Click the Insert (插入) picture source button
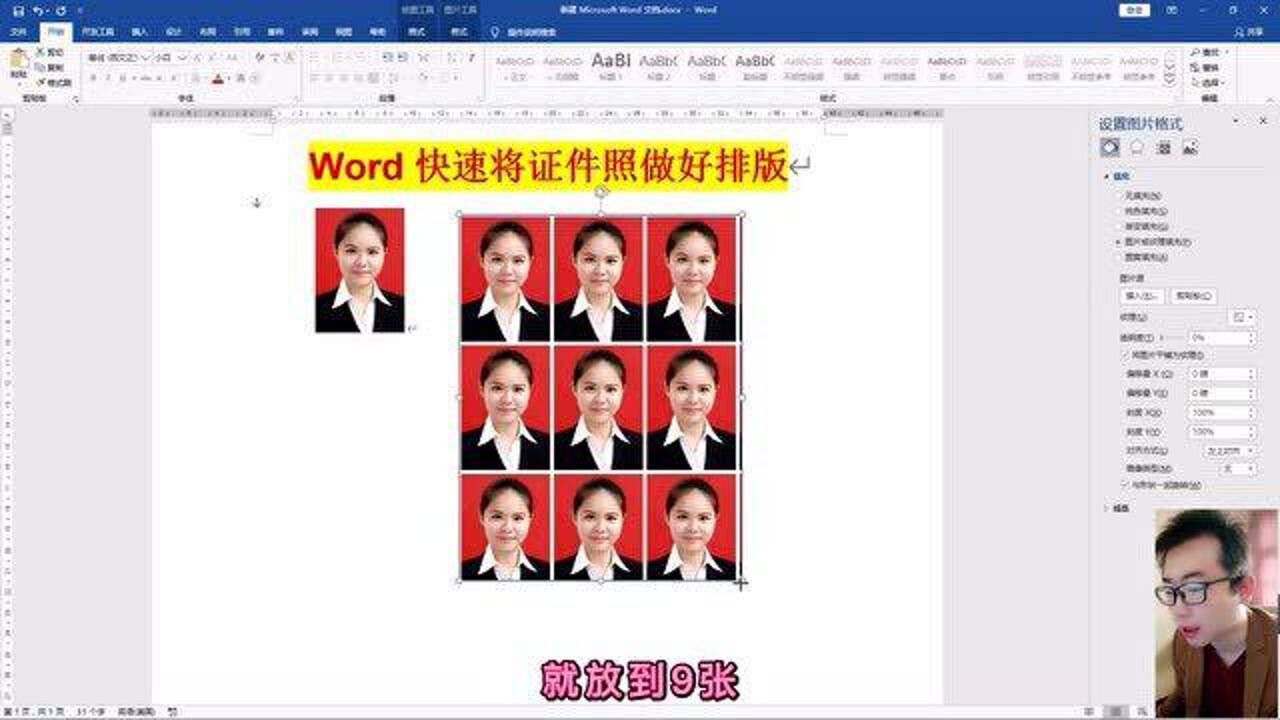 [x=1143, y=296]
